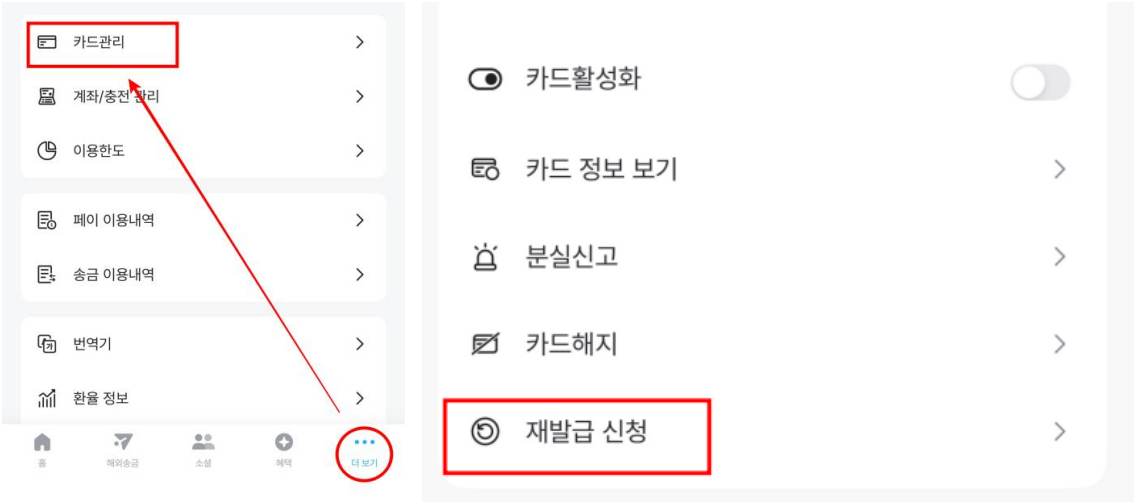This screenshot has width=1136, height=504.
Task: Open 페이 이용내역 document icon
Action: (x=47, y=220)
